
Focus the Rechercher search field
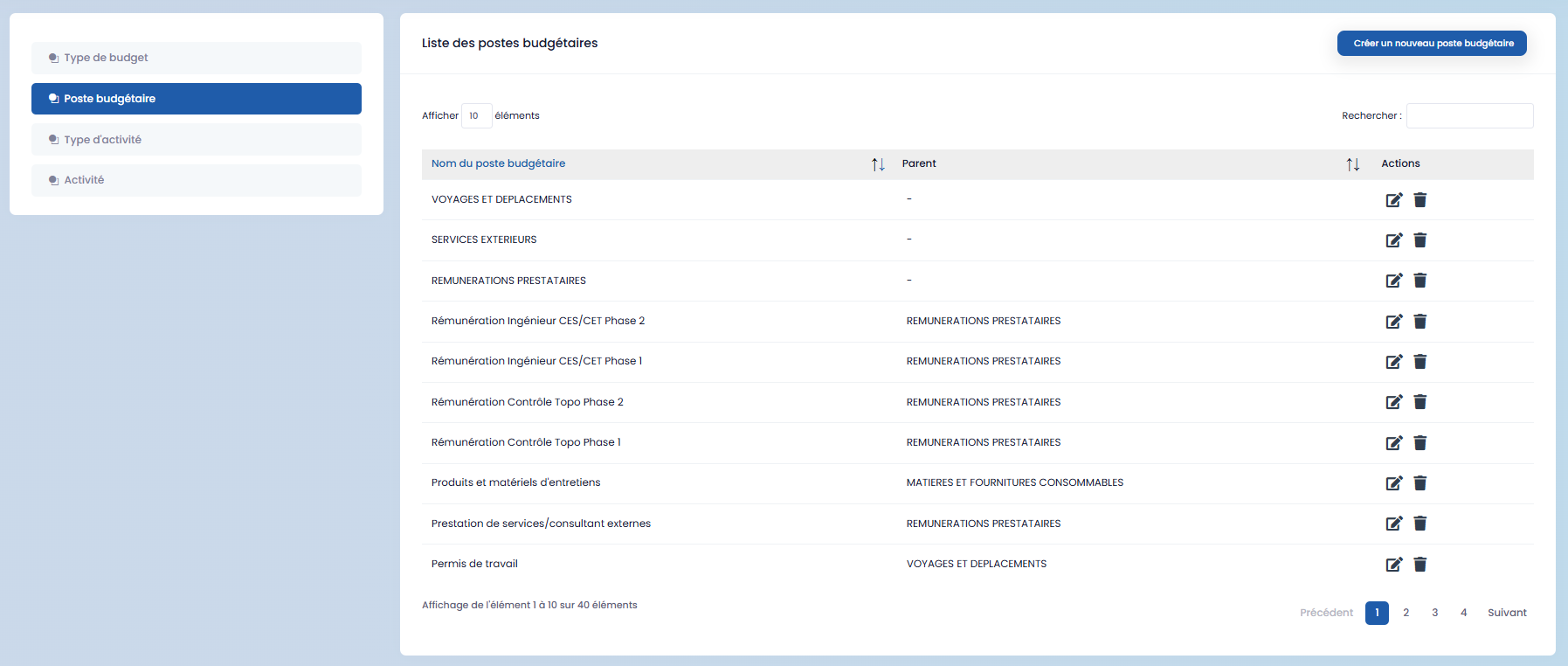coord(1469,115)
